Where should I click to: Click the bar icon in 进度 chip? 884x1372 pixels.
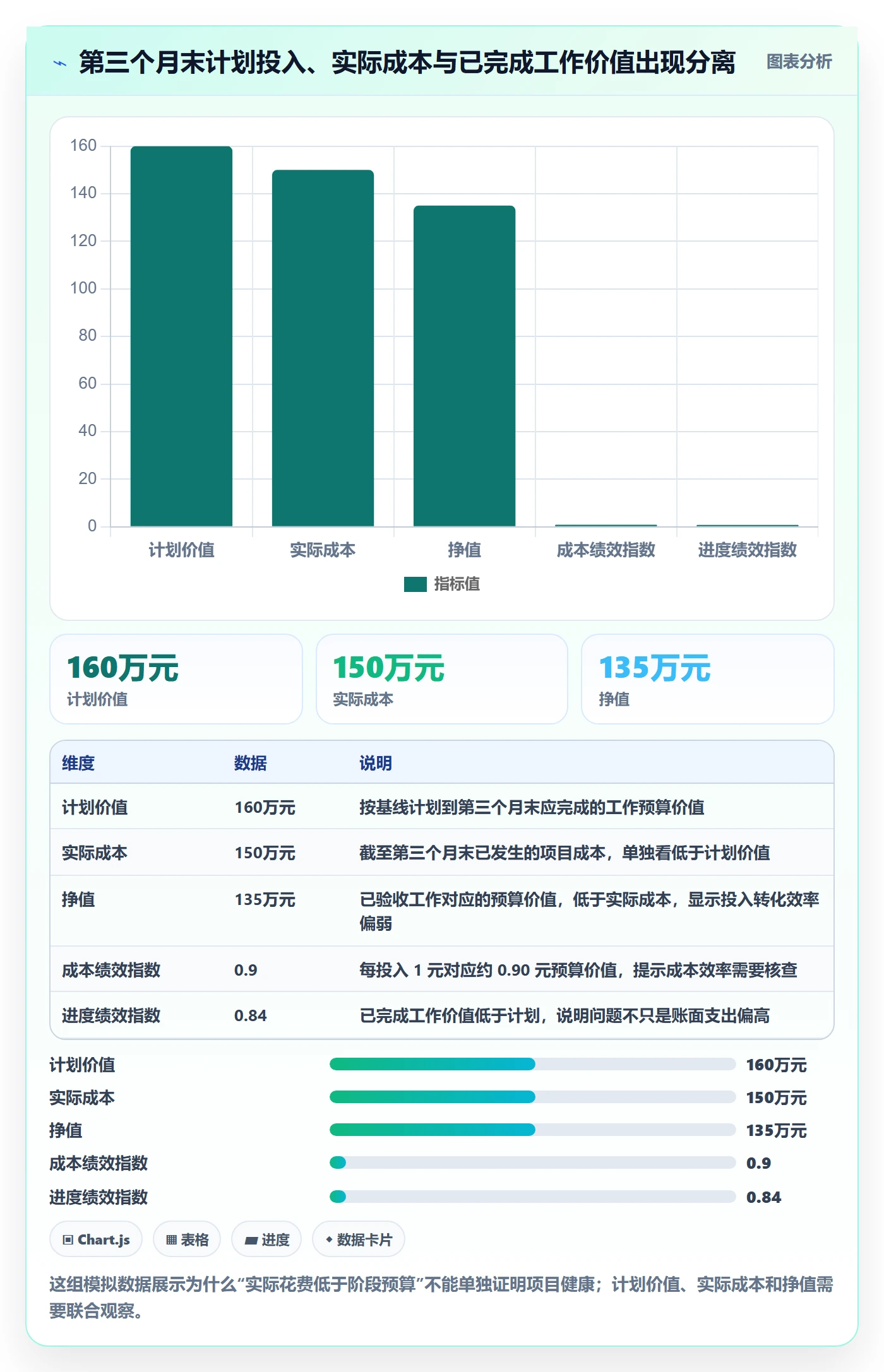pyautogui.click(x=251, y=1241)
